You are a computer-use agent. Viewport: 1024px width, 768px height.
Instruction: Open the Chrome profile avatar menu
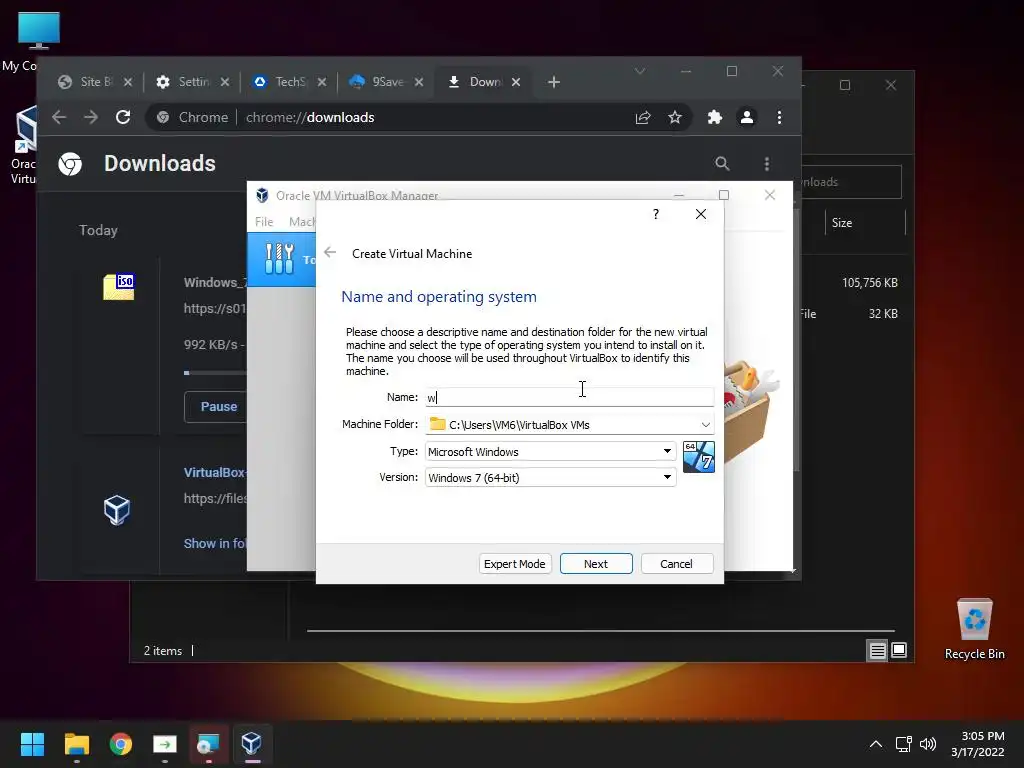click(x=746, y=118)
